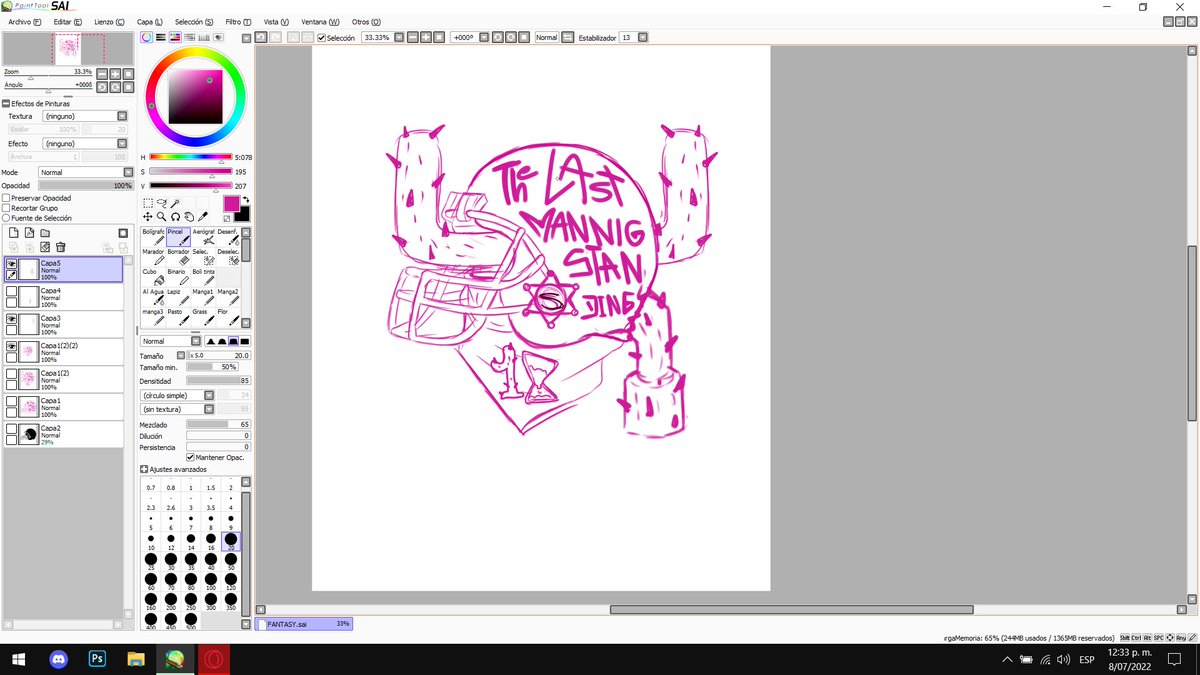Viewport: 1200px width, 675px height.
Task: Uncheck Mantener Opac. checkbox
Action: pyautogui.click(x=191, y=457)
